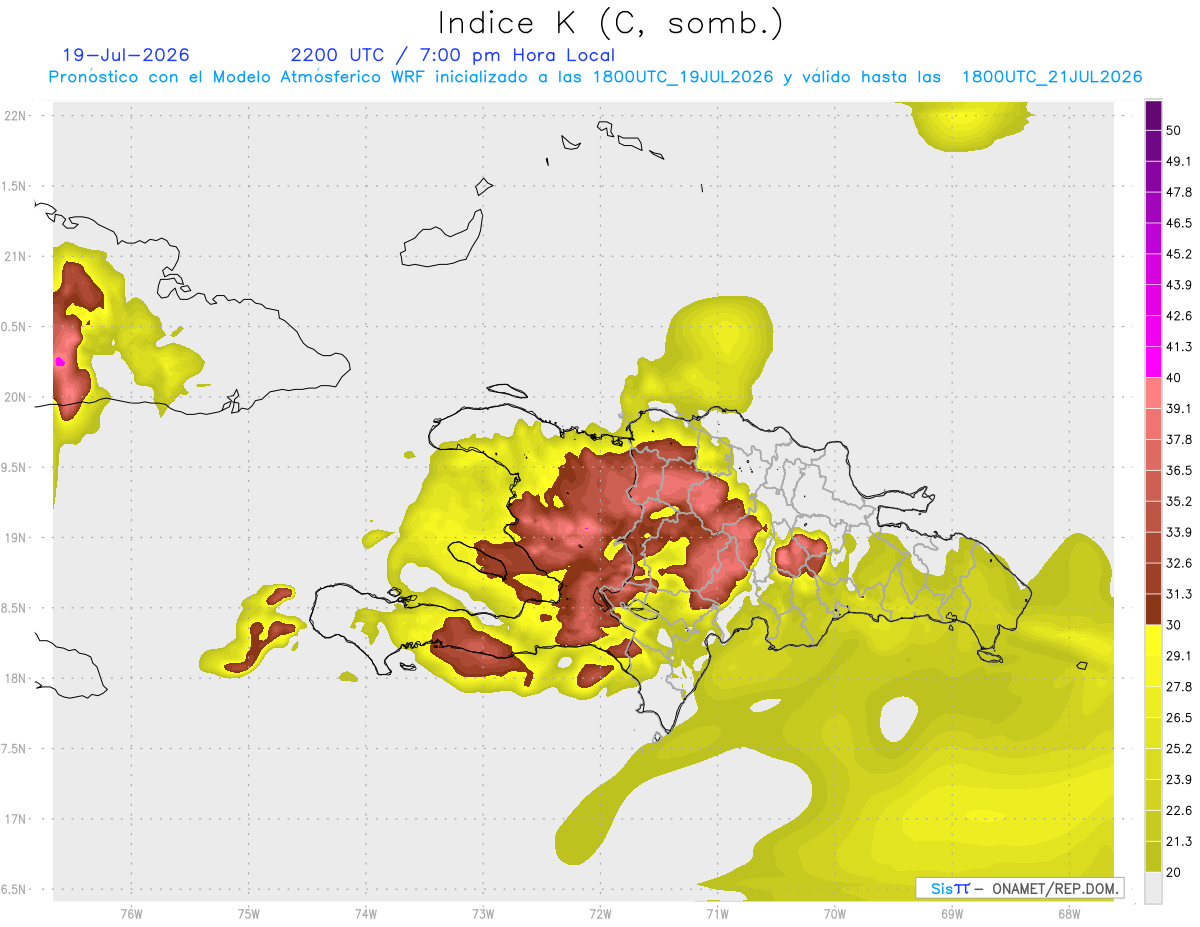The image size is (1200, 927).
Task: Click the "70W" longitude label
Action: [835, 913]
